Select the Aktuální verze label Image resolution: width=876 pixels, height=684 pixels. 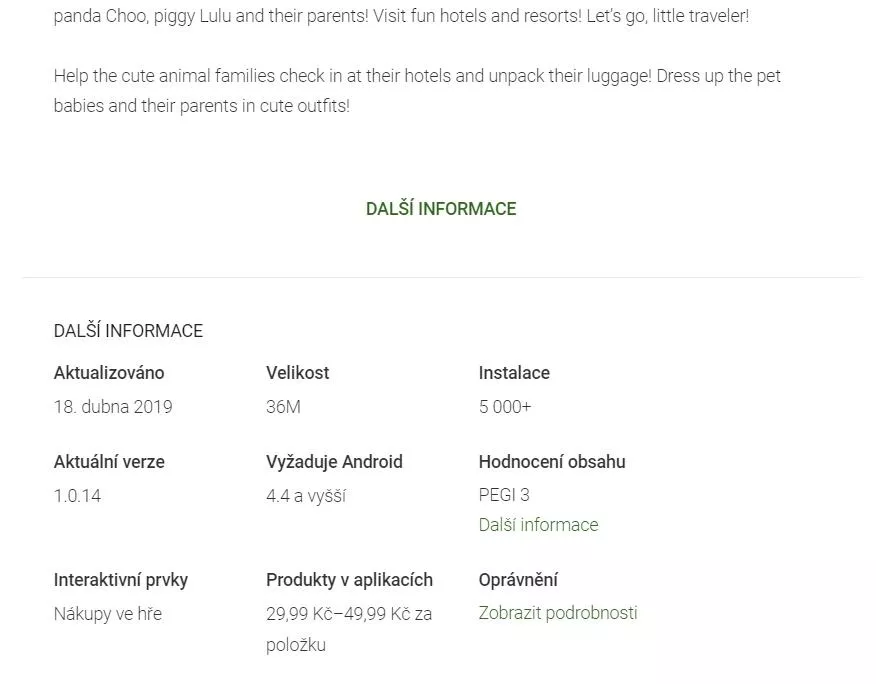pos(109,462)
